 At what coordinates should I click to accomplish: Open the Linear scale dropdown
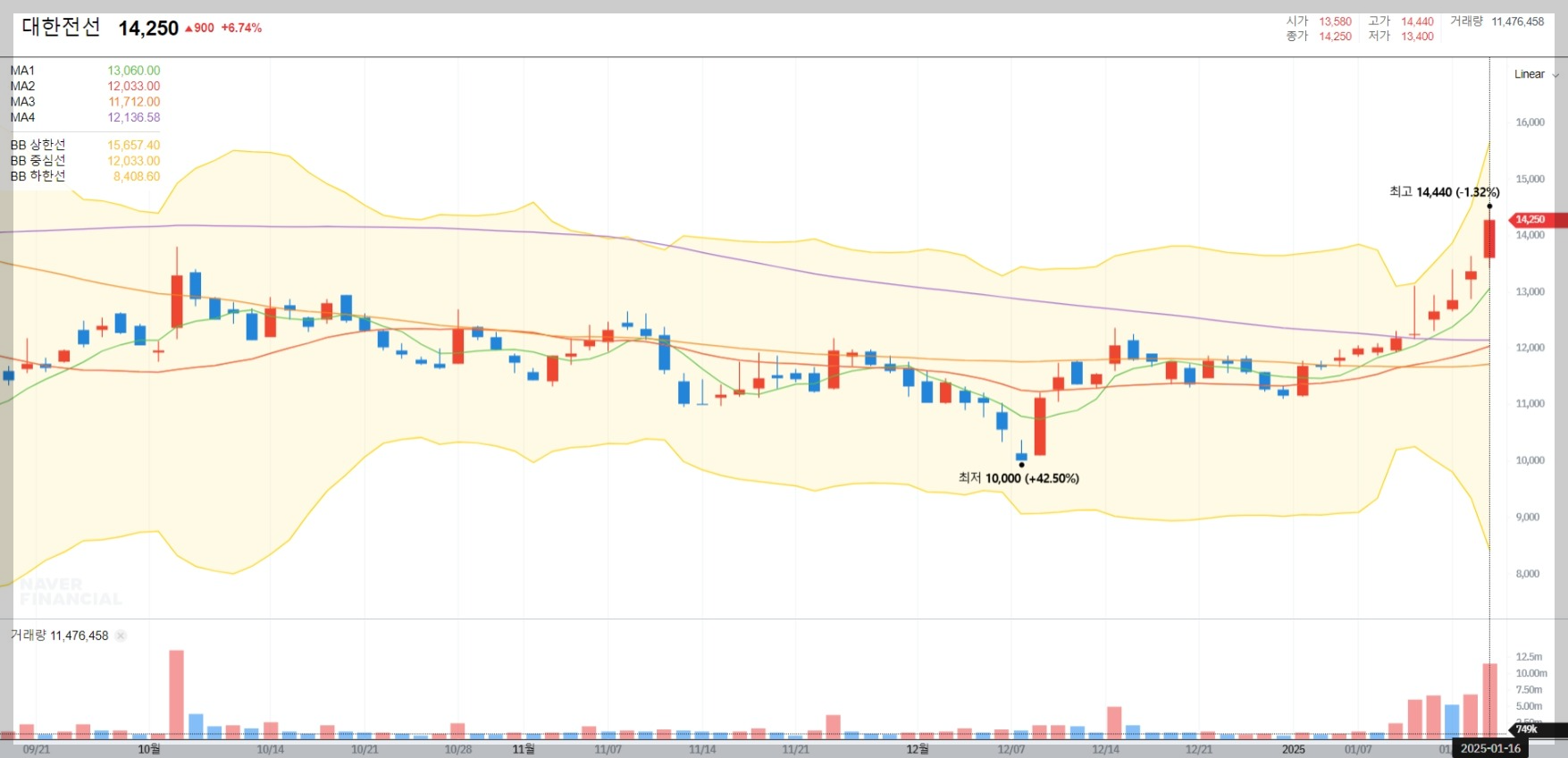pos(1536,74)
